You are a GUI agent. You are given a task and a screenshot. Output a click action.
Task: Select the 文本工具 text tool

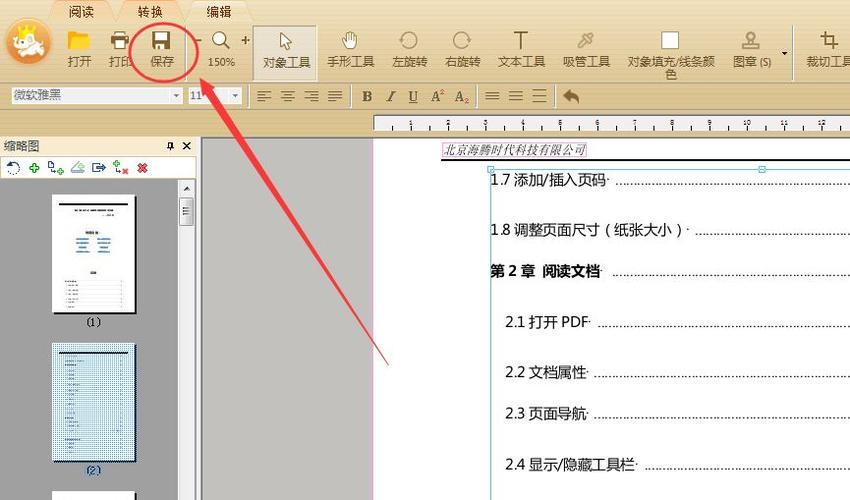[521, 50]
